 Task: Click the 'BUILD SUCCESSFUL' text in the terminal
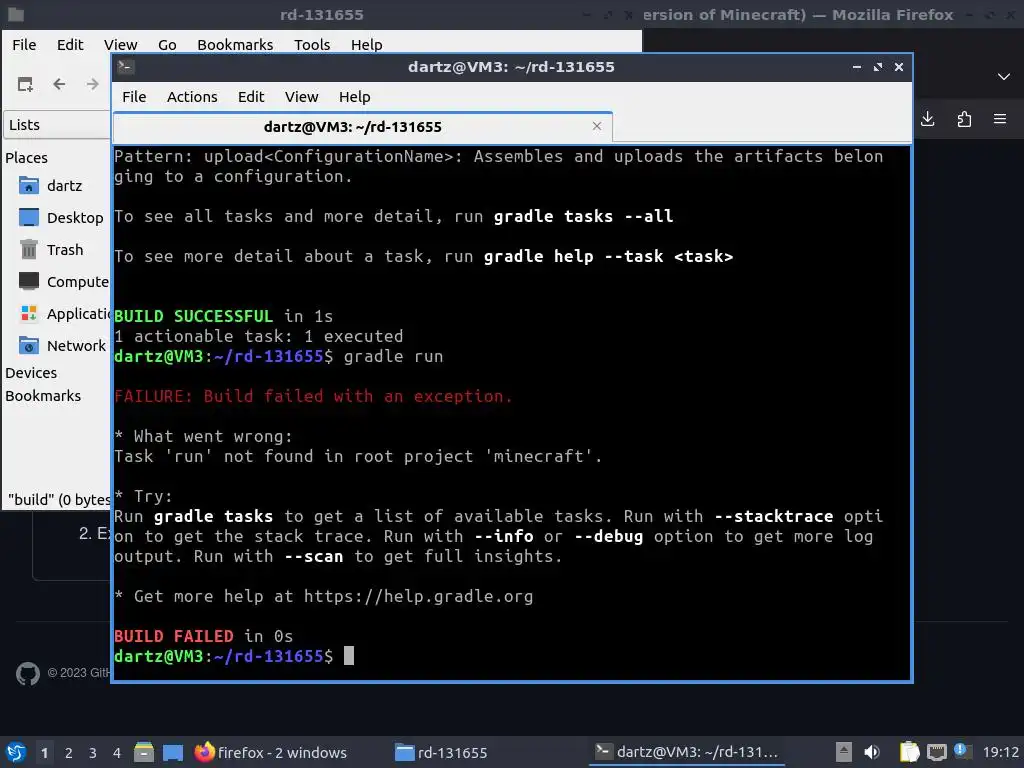(x=193, y=316)
